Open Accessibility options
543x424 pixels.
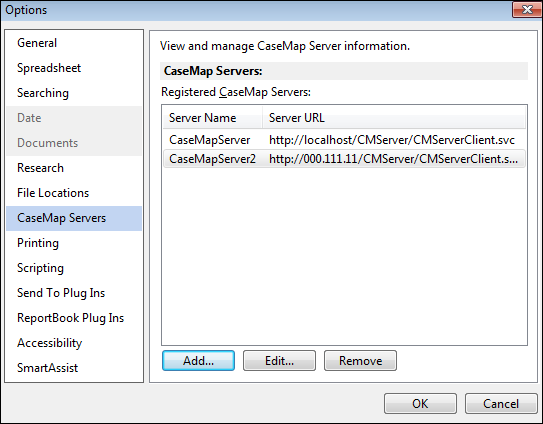pyautogui.click(x=50, y=343)
